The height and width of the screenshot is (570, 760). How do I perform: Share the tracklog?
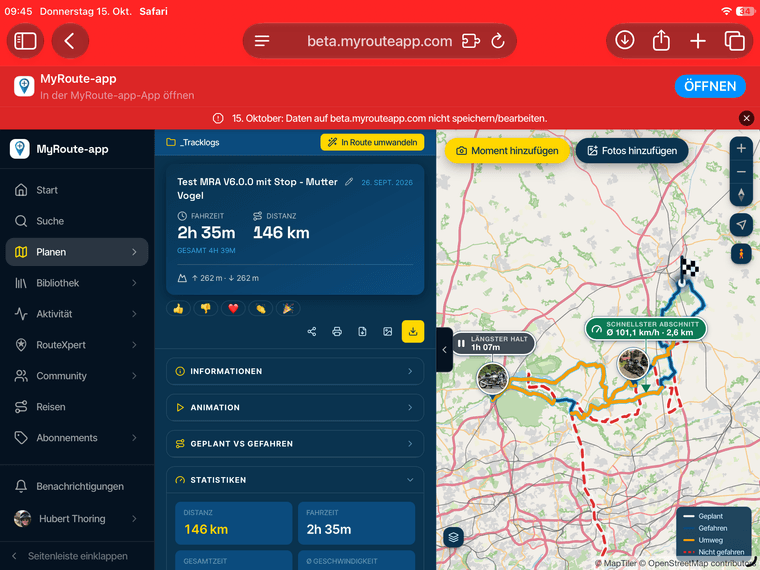tap(312, 332)
